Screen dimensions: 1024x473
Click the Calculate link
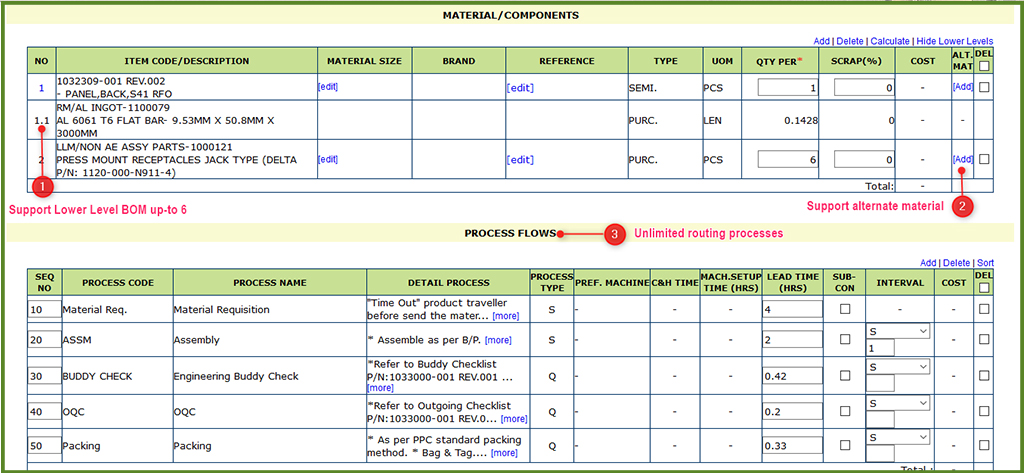coord(889,41)
